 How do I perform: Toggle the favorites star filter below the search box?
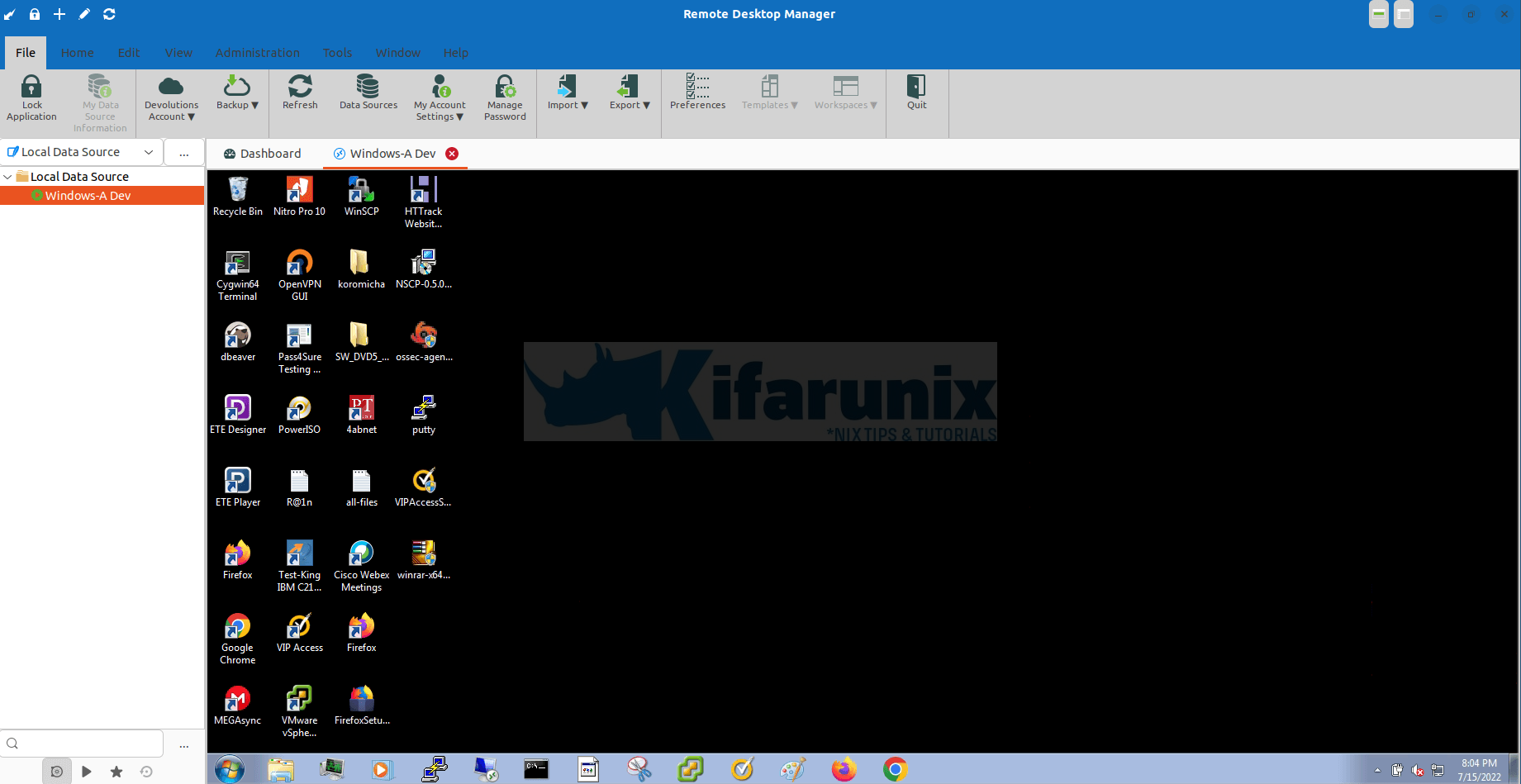(116, 771)
